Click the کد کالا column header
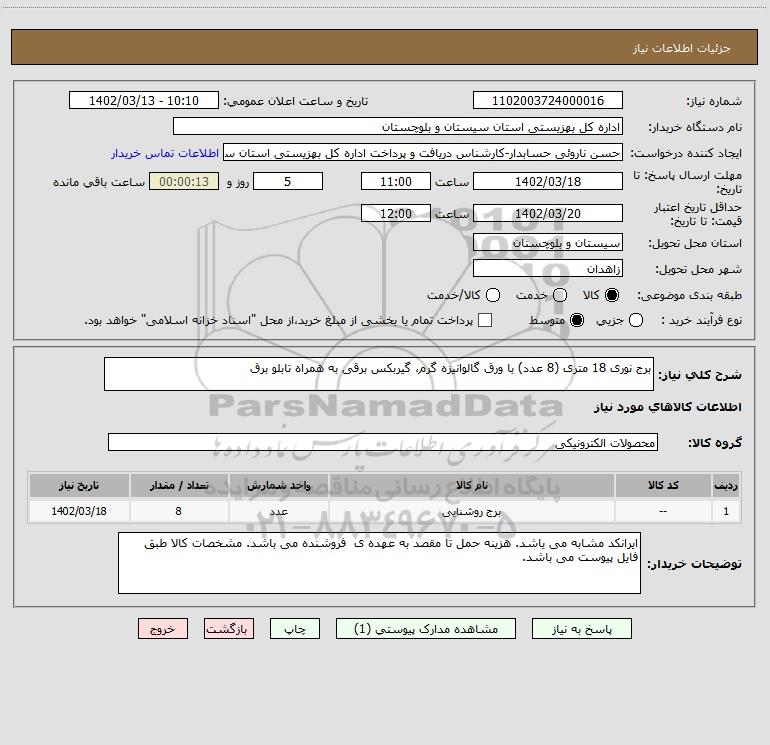The image size is (770, 745). (x=663, y=485)
